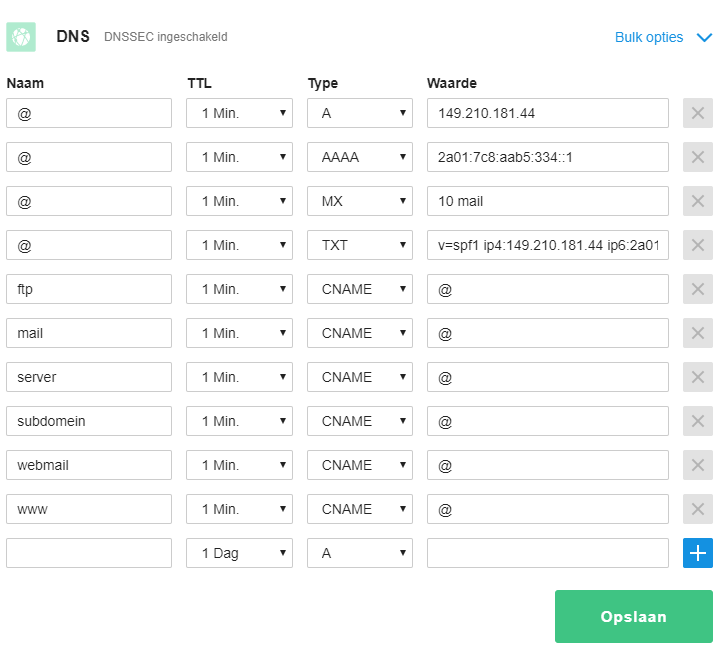Focus the empty Naam field for new record

89,553
